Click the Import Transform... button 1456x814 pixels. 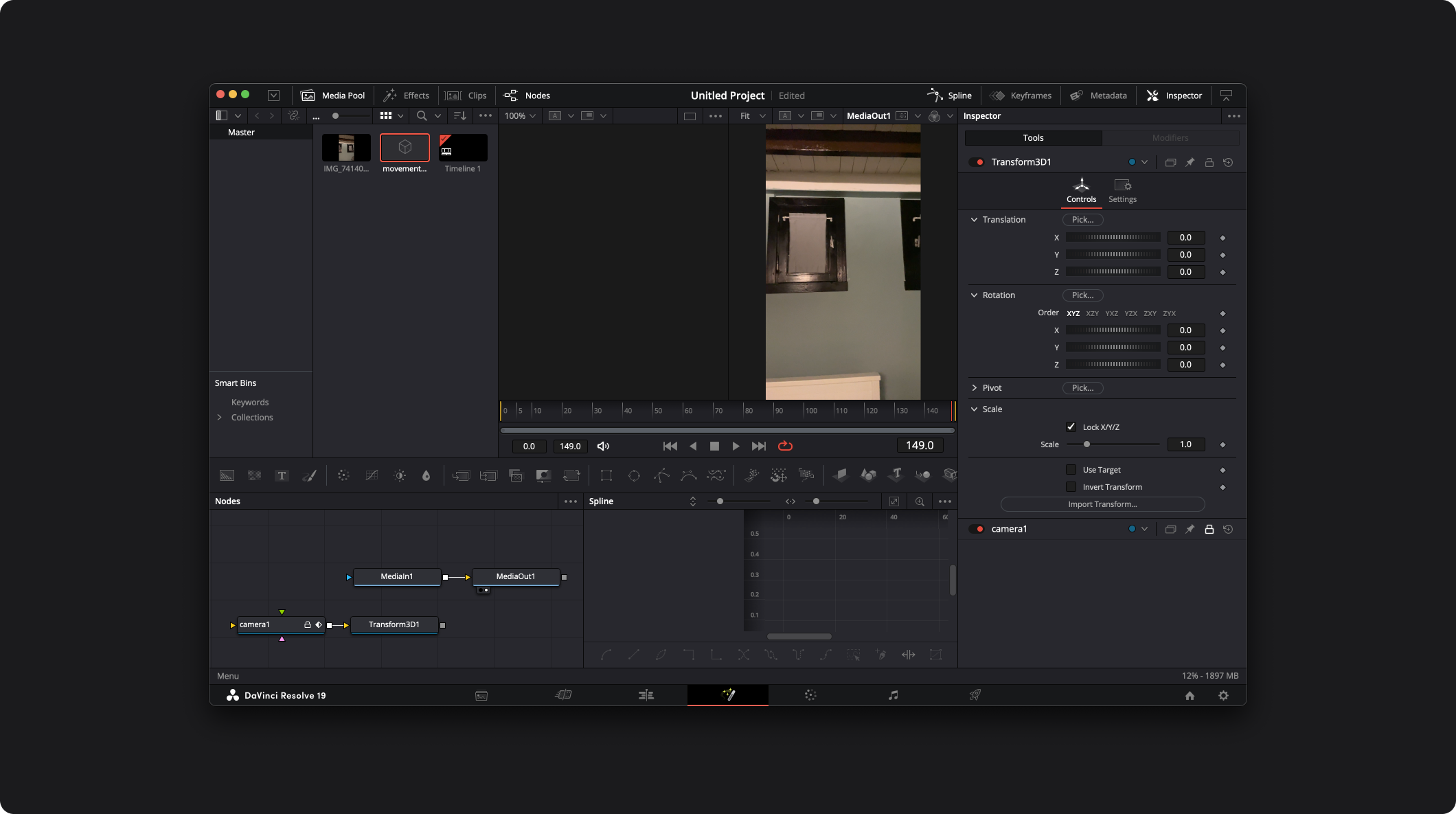[x=1102, y=504]
